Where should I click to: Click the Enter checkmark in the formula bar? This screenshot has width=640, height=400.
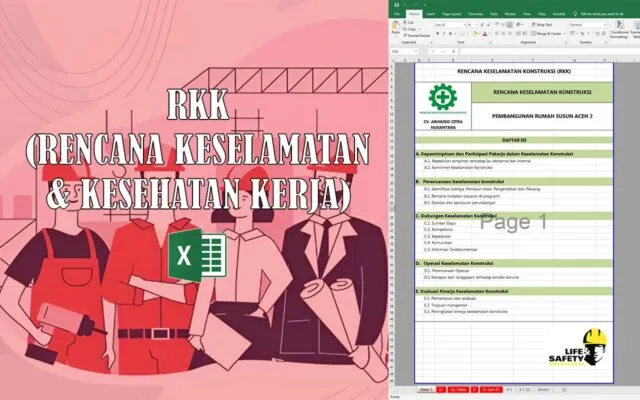click(443, 51)
